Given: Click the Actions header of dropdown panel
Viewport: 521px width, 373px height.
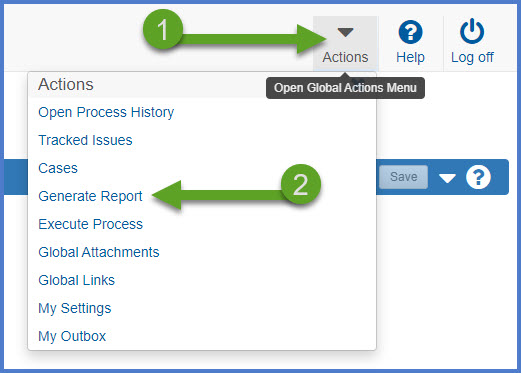Looking at the screenshot, I should [x=66, y=84].
